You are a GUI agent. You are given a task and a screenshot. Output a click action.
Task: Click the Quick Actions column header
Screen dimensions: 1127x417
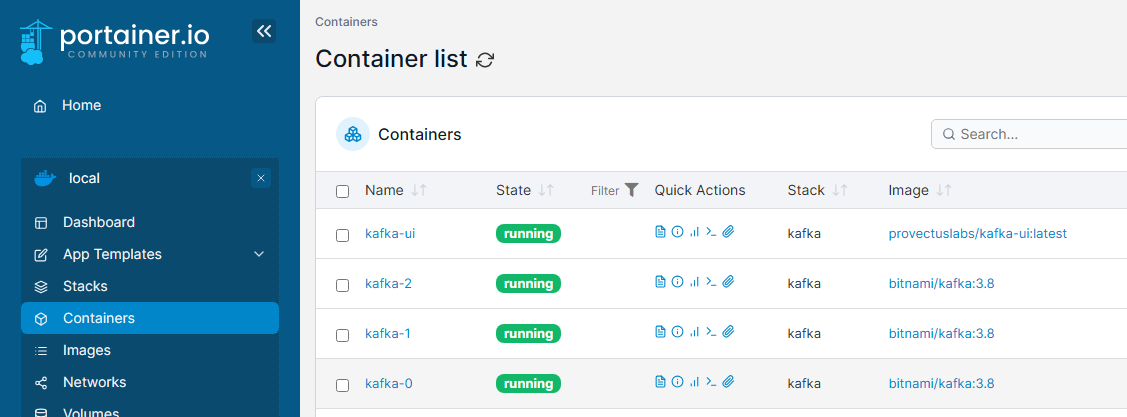[x=700, y=191]
